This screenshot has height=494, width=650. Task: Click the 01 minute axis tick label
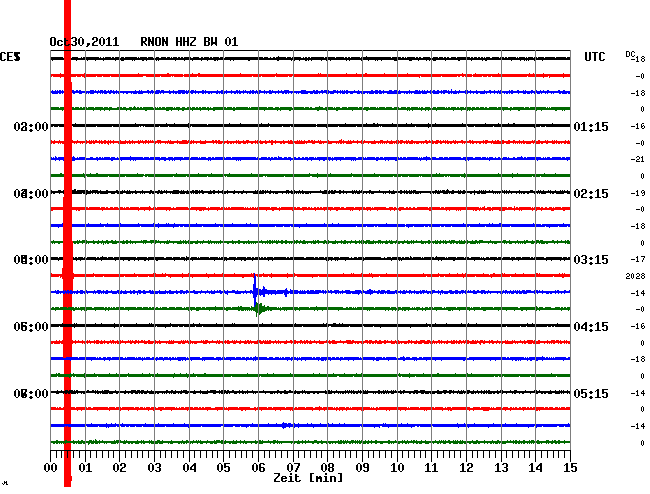[x=85, y=468]
